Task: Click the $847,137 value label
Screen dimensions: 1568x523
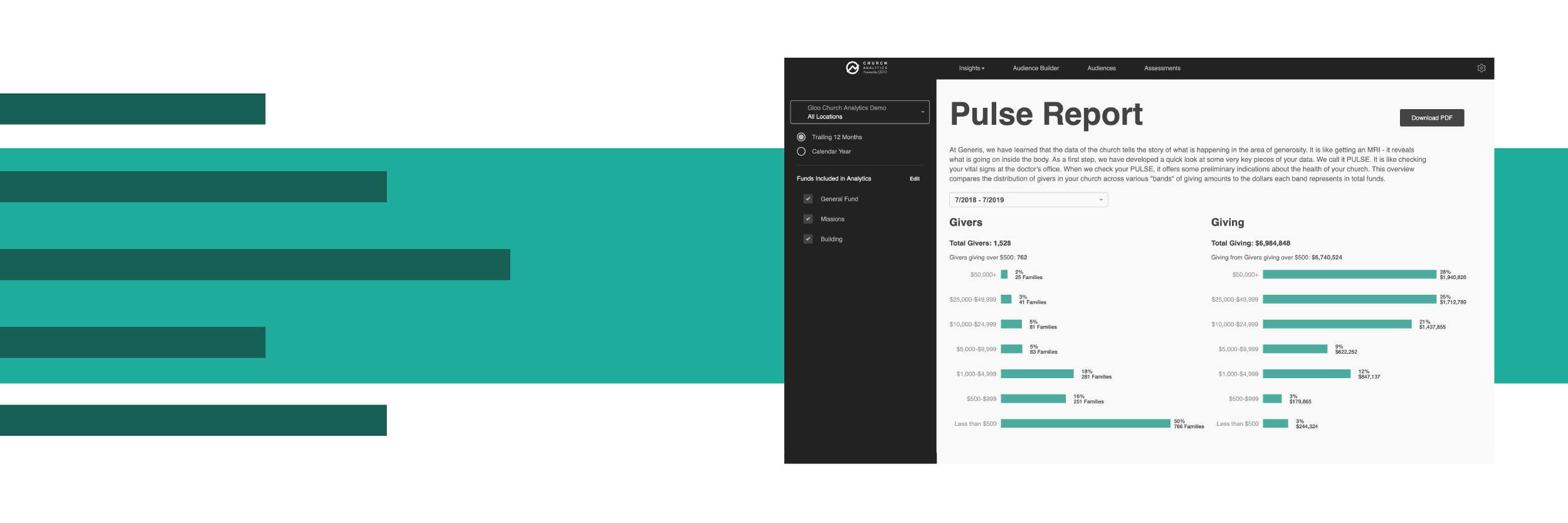Action: pyautogui.click(x=1369, y=377)
